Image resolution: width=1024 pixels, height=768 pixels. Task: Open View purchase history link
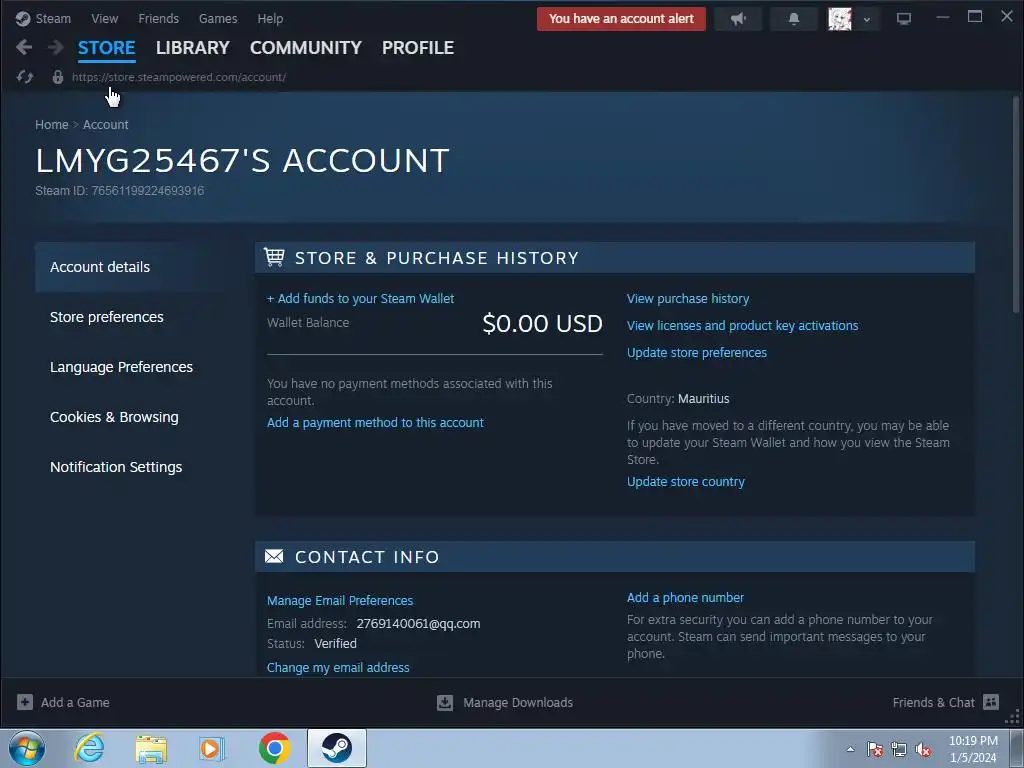click(688, 298)
